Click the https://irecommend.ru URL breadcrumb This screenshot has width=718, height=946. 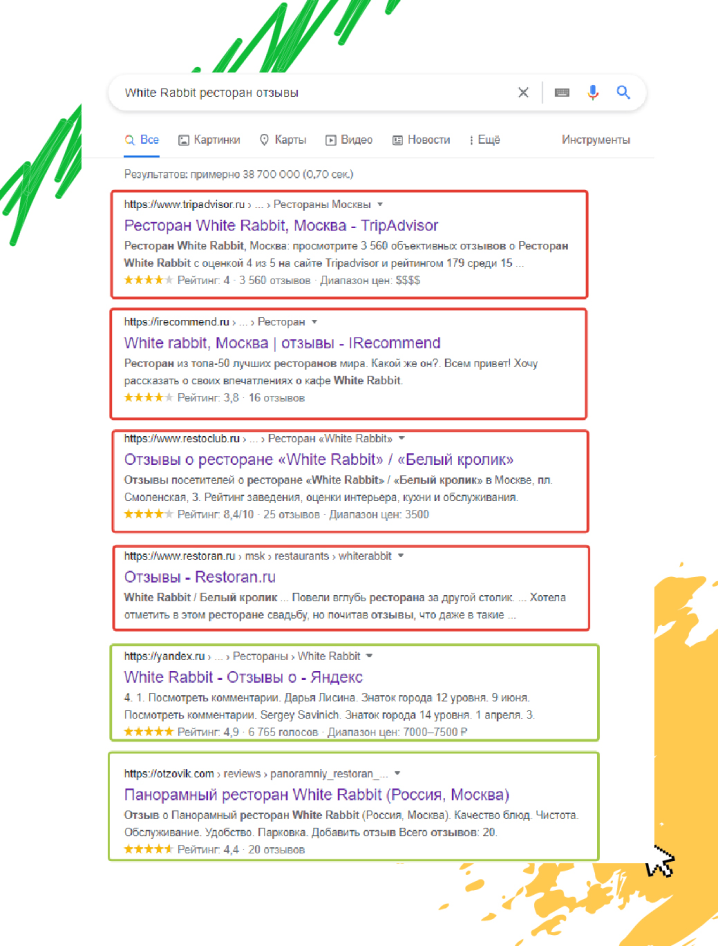tap(177, 322)
